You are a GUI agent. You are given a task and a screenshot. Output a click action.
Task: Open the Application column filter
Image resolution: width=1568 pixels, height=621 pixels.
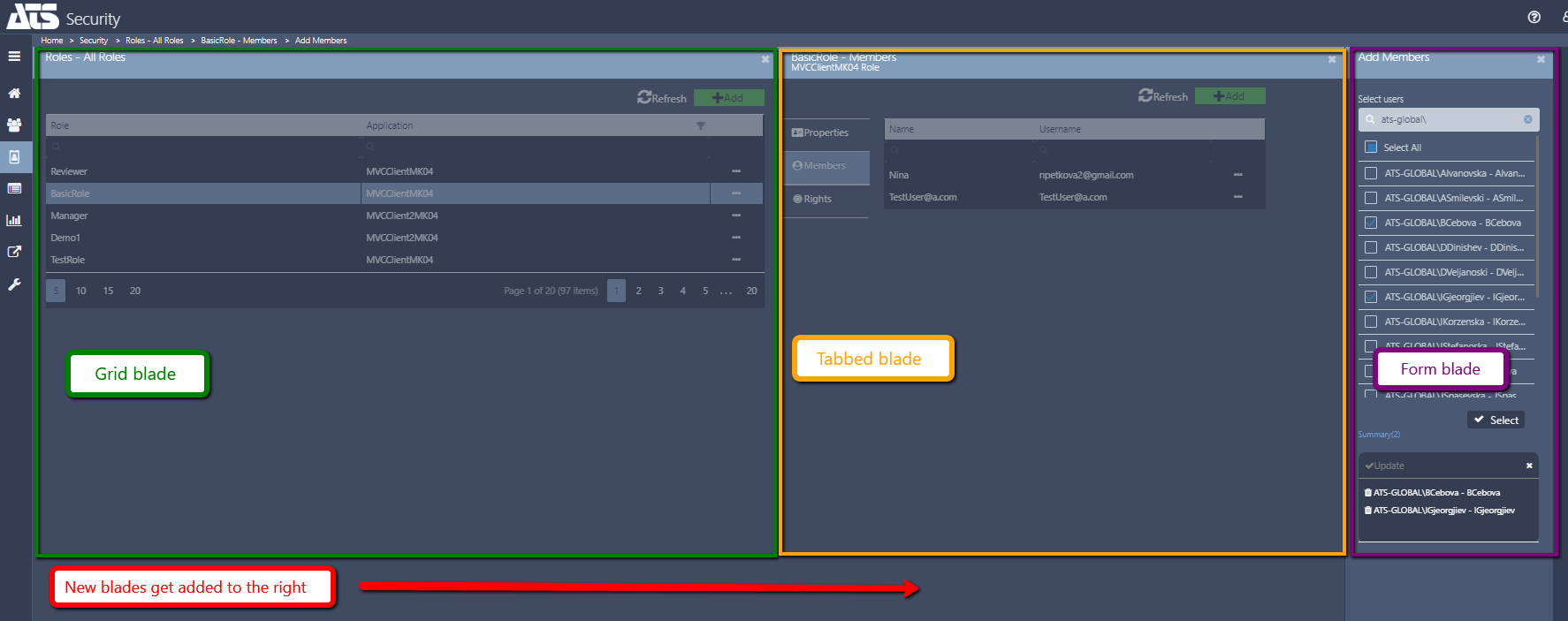[701, 126]
